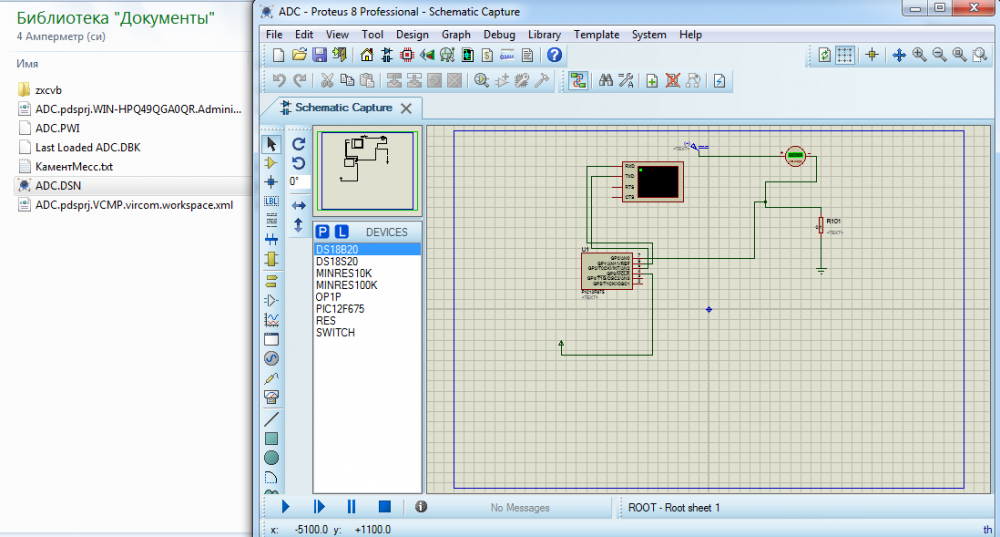1000x537 pixels.
Task: Select PIC12F675 in the devices list
Action: click(340, 309)
